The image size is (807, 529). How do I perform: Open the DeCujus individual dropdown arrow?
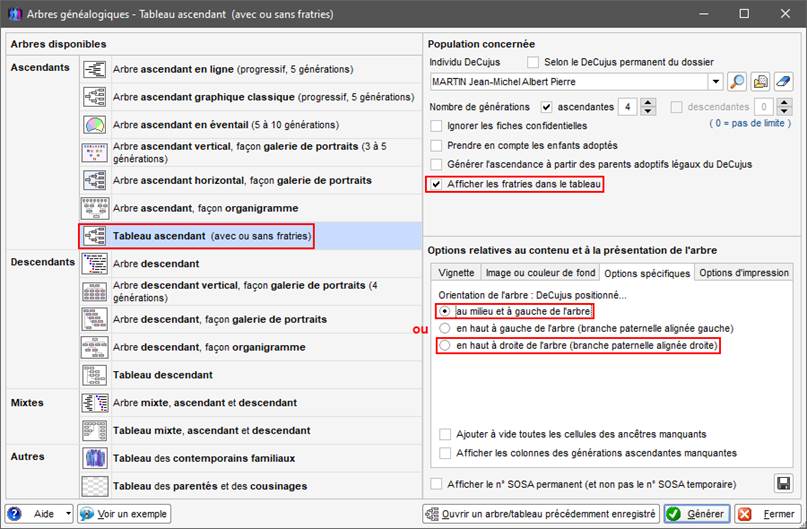716,82
